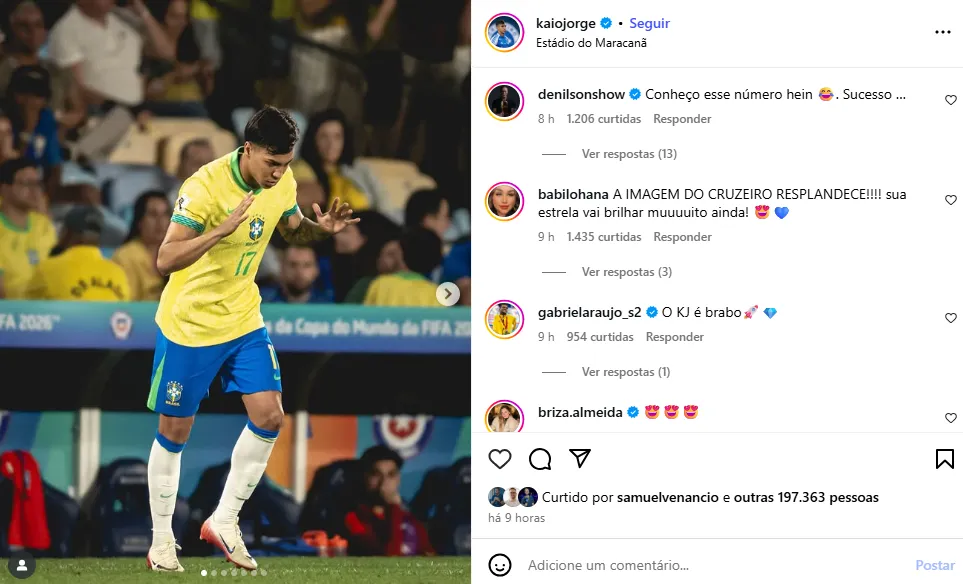Expand Ver respostas (13) replies
Image resolution: width=963 pixels, height=584 pixels.
pyautogui.click(x=629, y=154)
